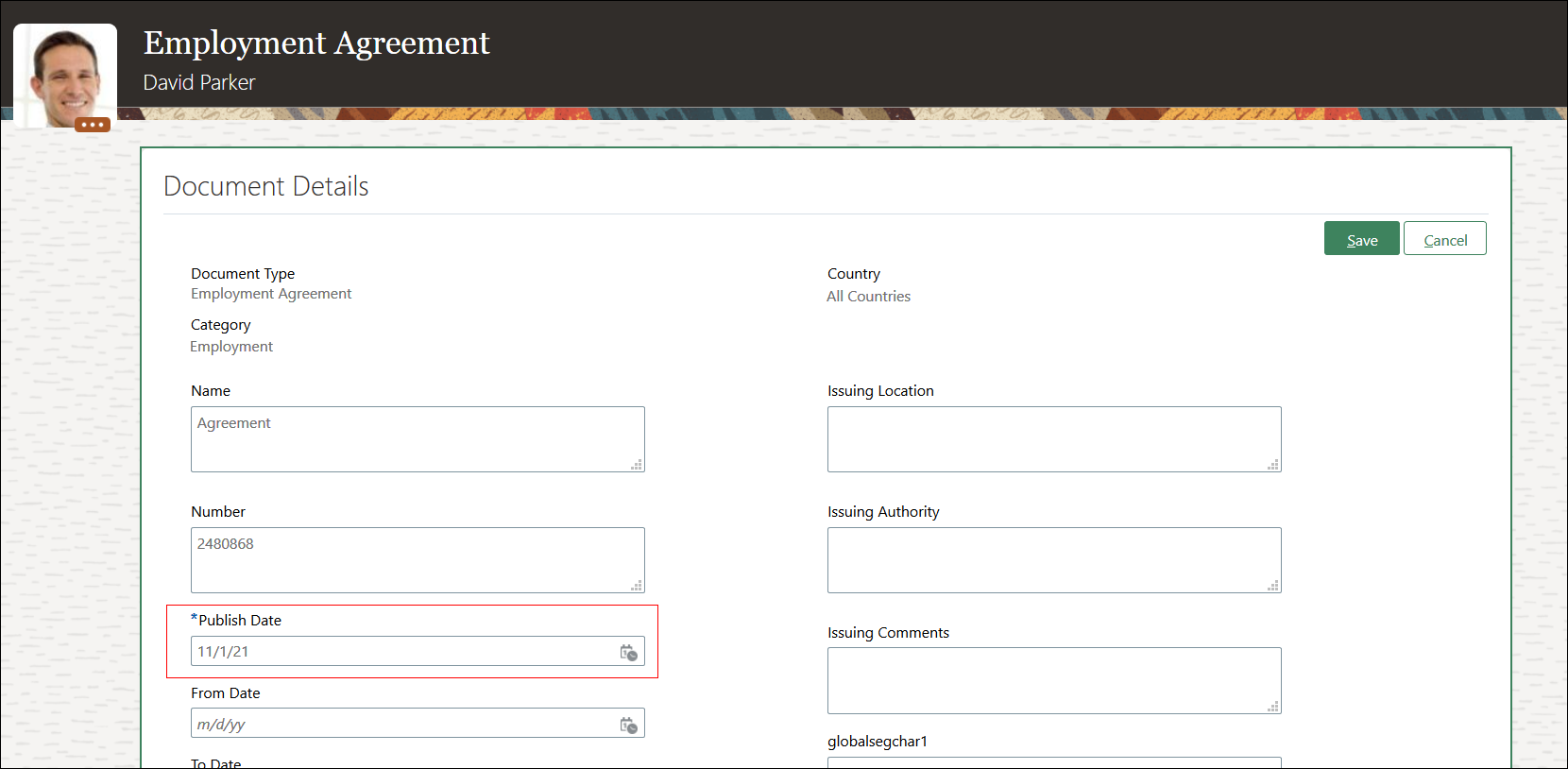This screenshot has height=769, width=1568.
Task: Click the Publish Date input field
Action: [x=401, y=652]
